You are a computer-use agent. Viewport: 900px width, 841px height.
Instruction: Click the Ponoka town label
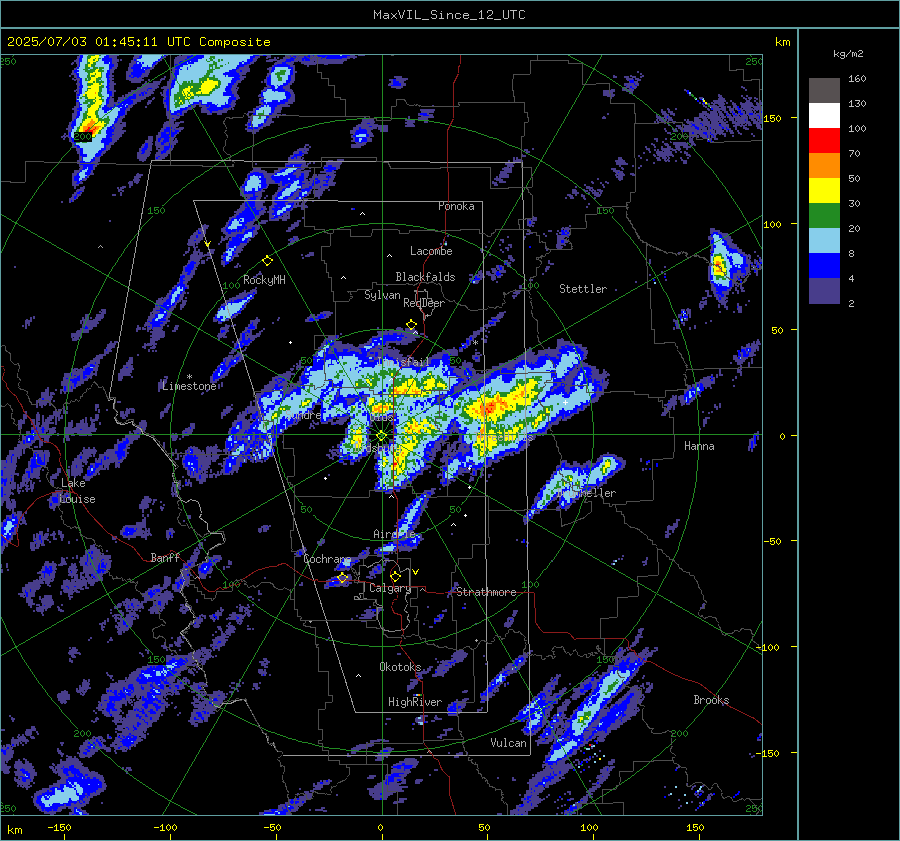(456, 206)
